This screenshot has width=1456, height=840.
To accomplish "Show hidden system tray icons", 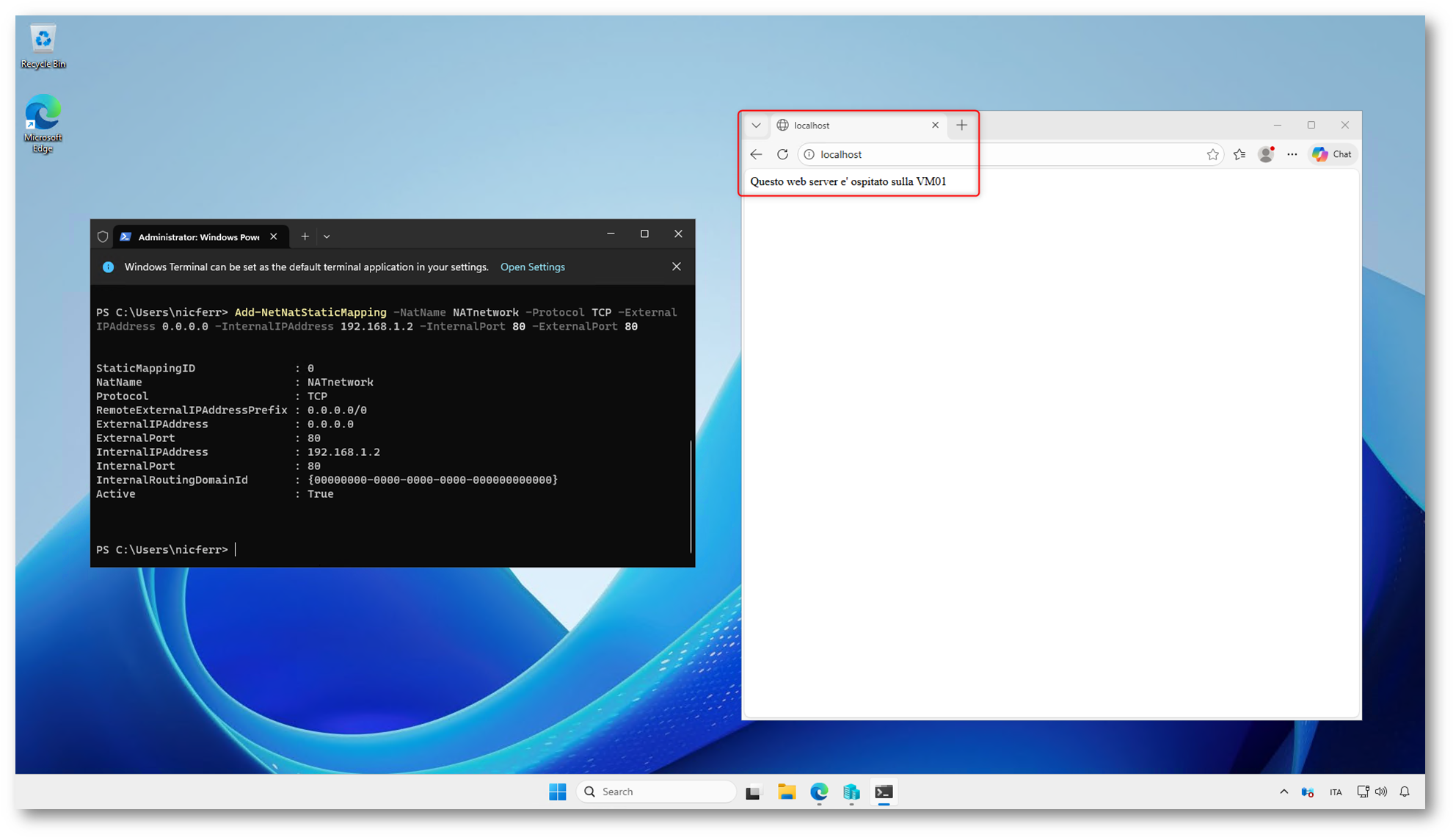I will click(x=1284, y=792).
